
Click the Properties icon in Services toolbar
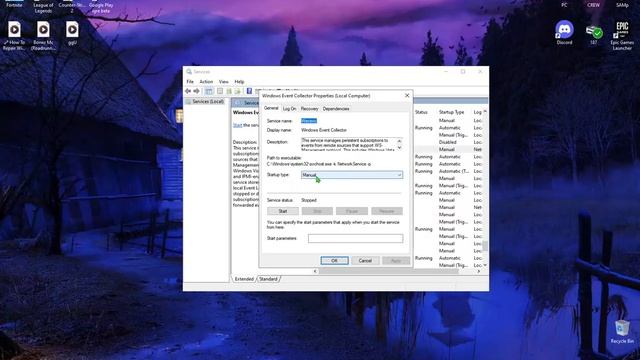tap(220, 91)
